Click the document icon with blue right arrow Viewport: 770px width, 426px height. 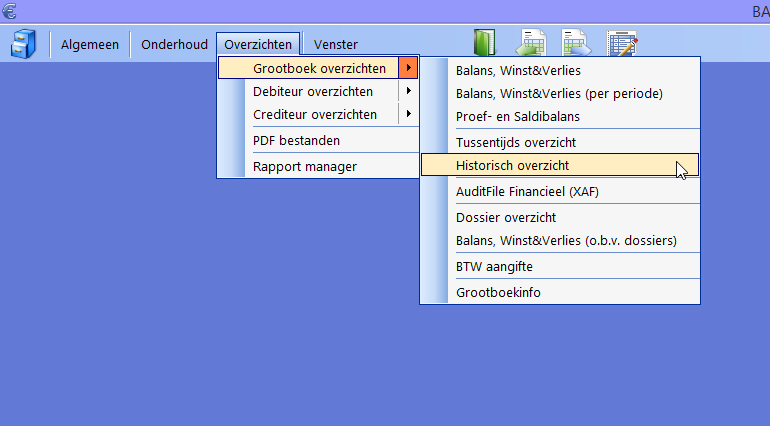coord(575,43)
